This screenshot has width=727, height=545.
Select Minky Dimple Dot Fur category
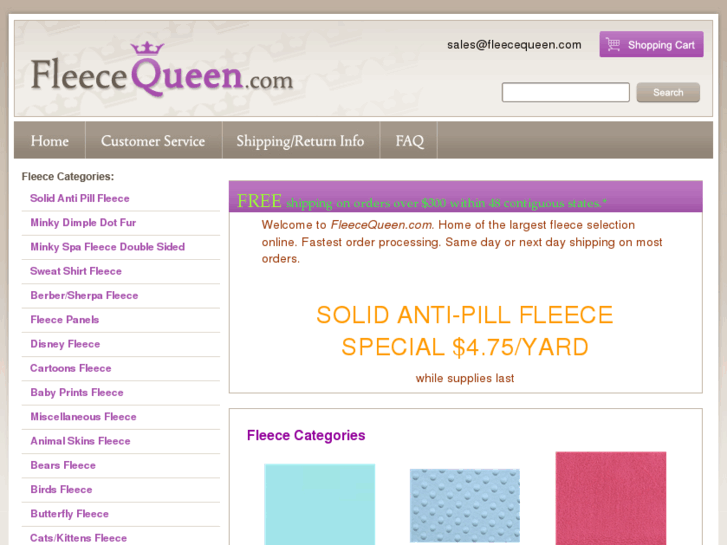[x=83, y=223]
